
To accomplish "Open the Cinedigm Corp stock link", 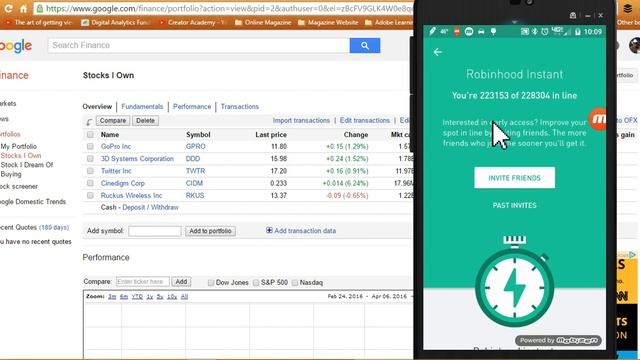I will coord(123,183).
